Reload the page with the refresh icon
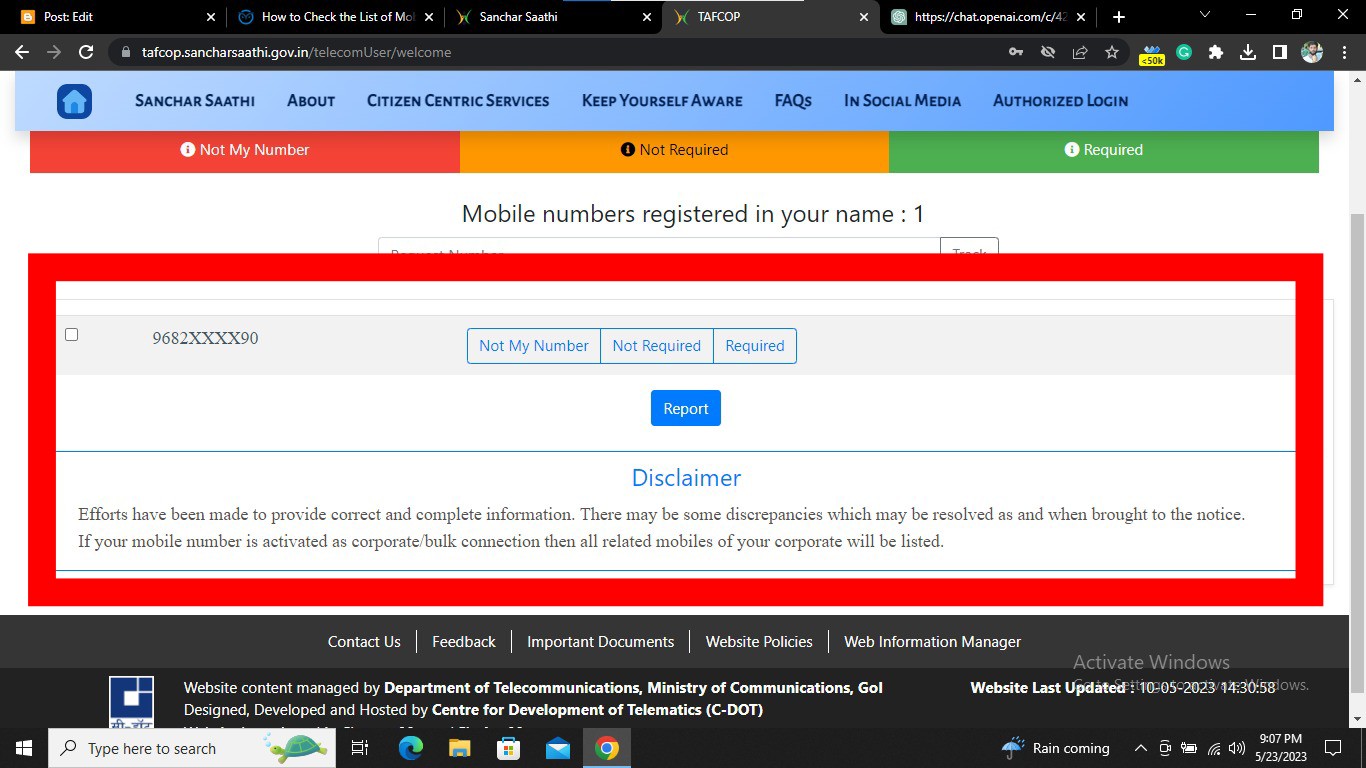 pyautogui.click(x=86, y=52)
